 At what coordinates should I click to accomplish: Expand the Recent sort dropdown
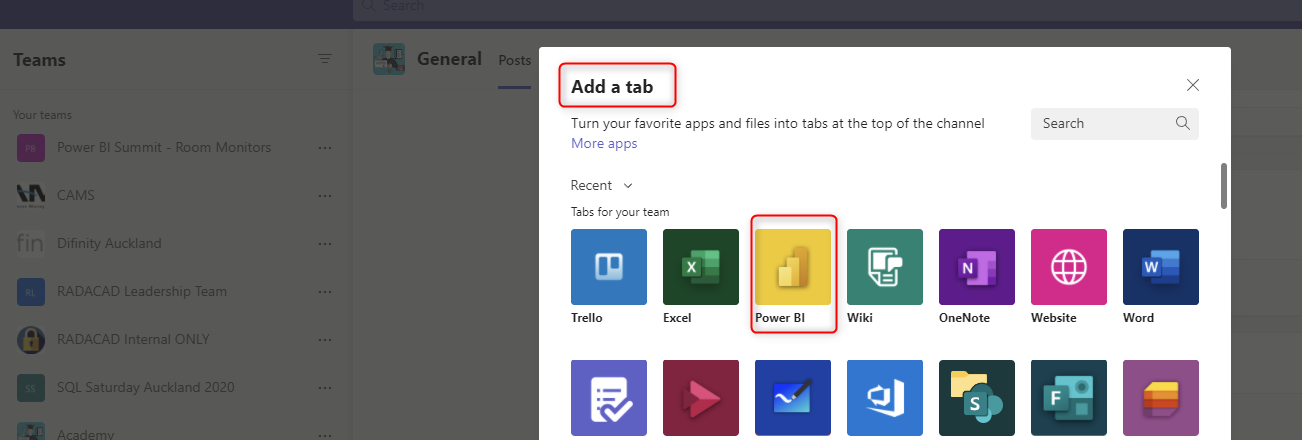pyautogui.click(x=602, y=185)
